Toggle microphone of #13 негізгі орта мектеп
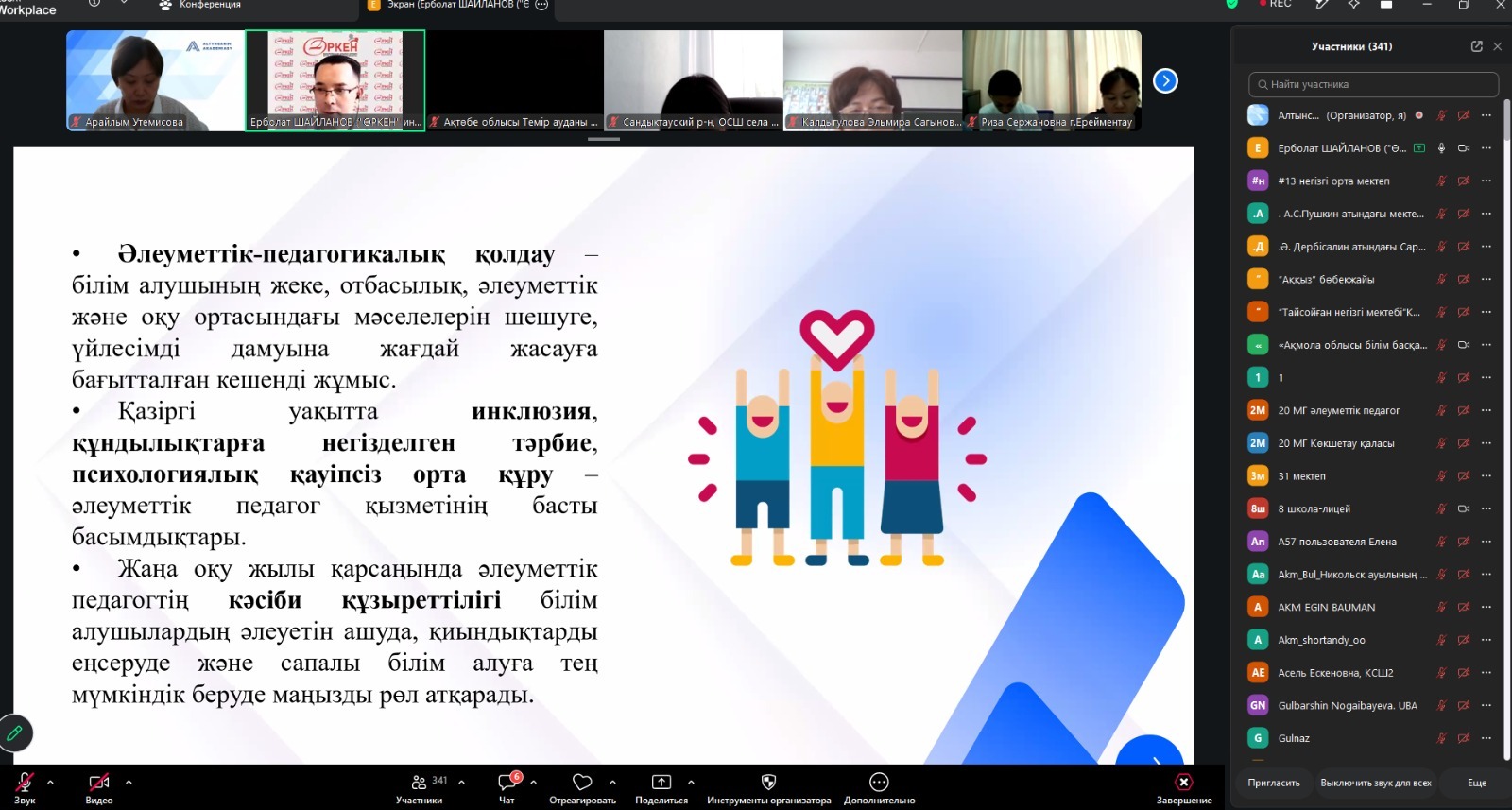 [1441, 181]
